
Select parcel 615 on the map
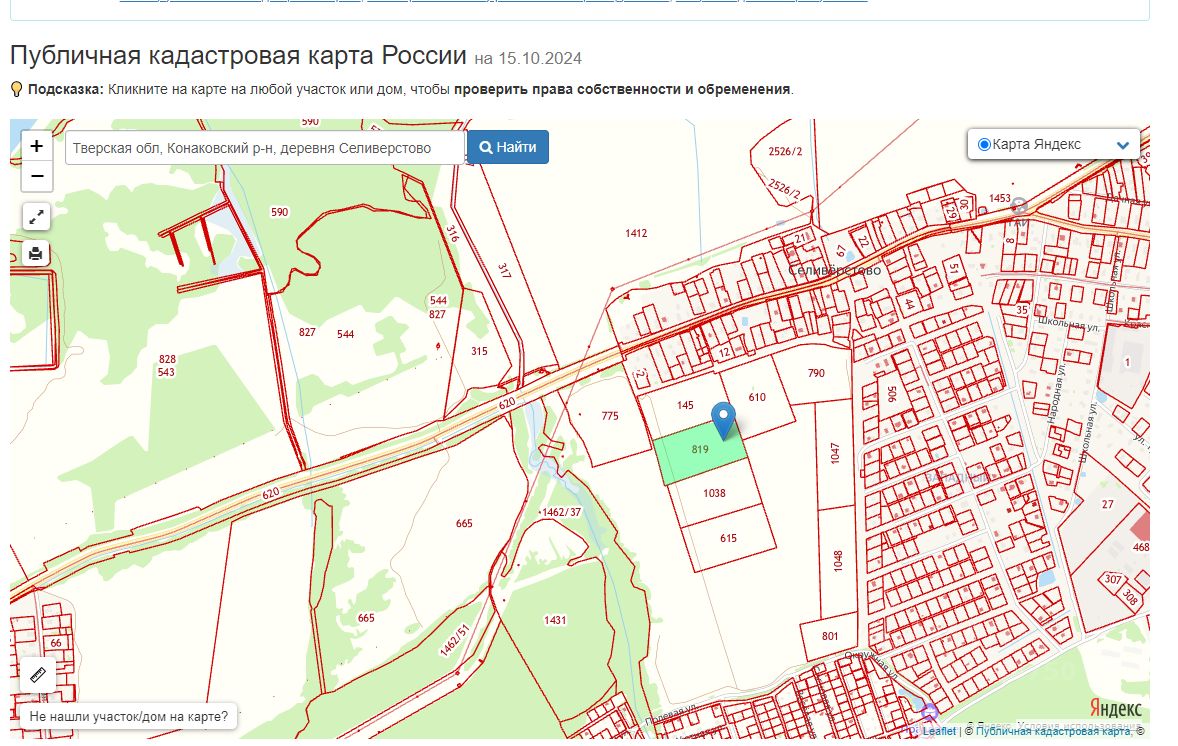728,539
